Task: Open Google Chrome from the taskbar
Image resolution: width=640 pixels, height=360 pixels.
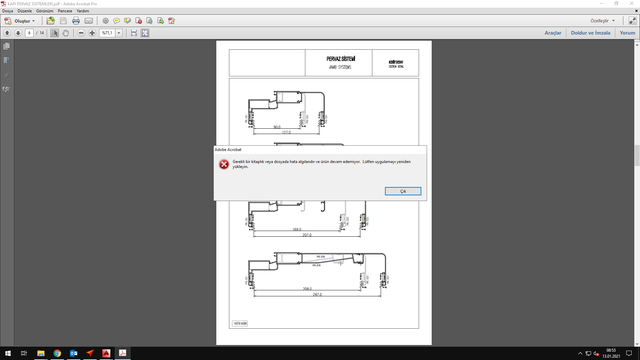Action: coord(57,353)
